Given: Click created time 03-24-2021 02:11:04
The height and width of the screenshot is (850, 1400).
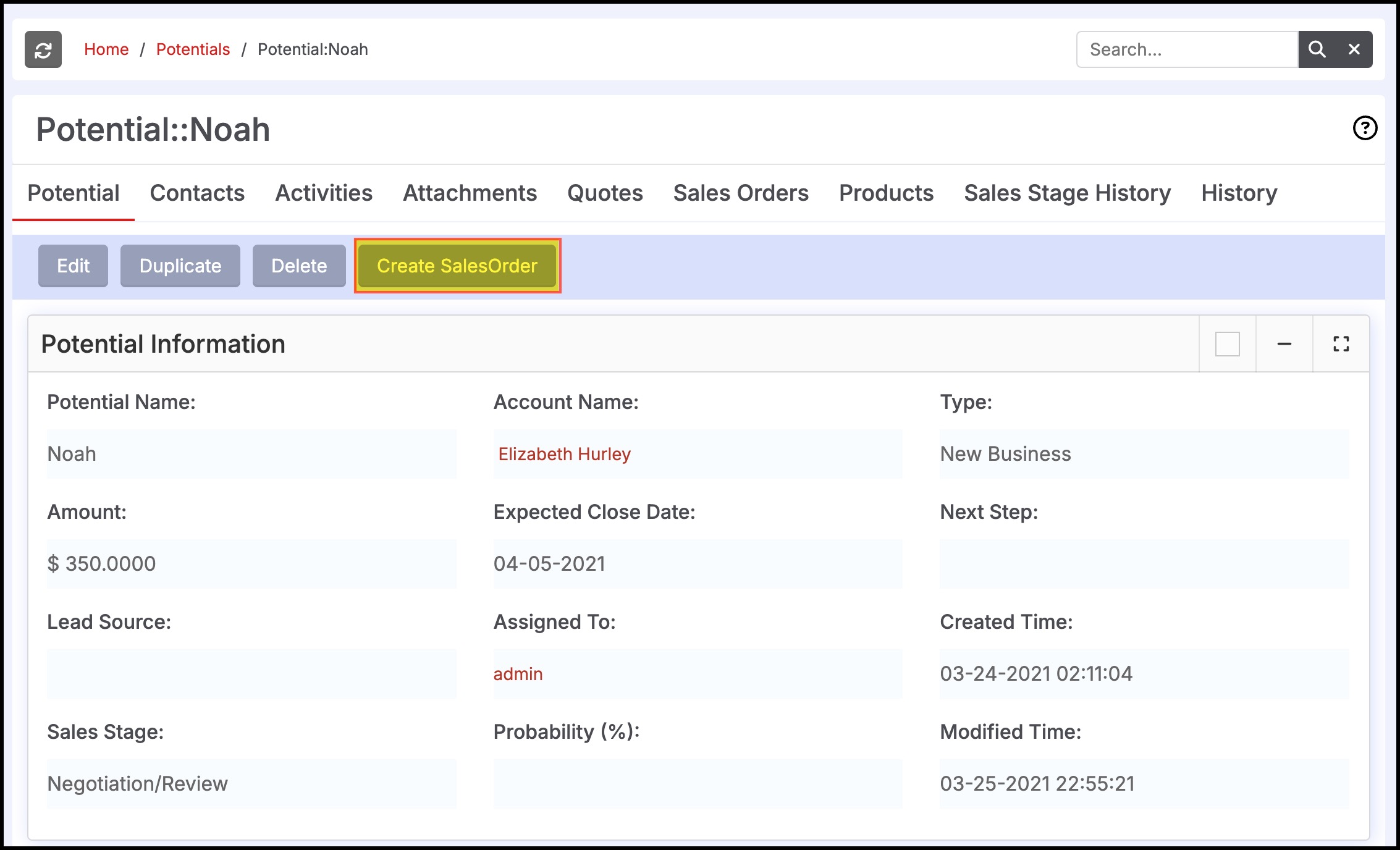Looking at the screenshot, I should pyautogui.click(x=1036, y=674).
